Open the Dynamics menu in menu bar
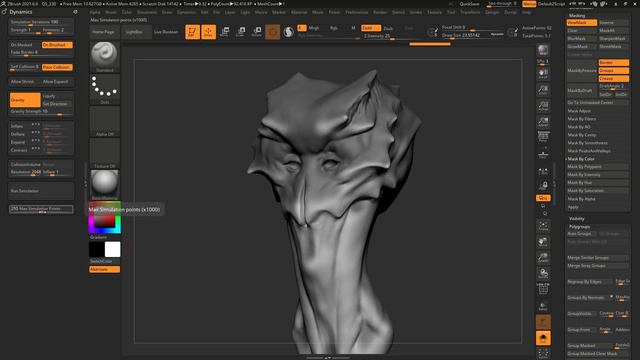 tap(187, 12)
